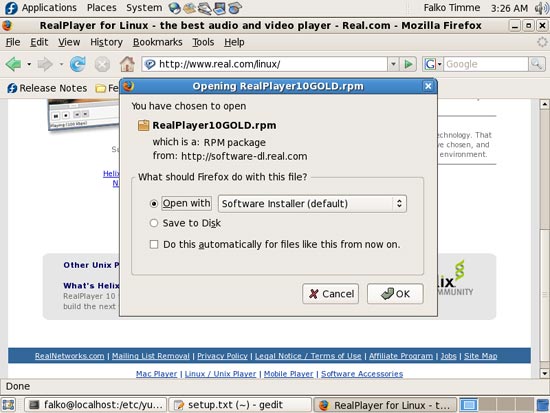Click the Software Accessories link
This screenshot has width=550, height=413.
[362, 374]
